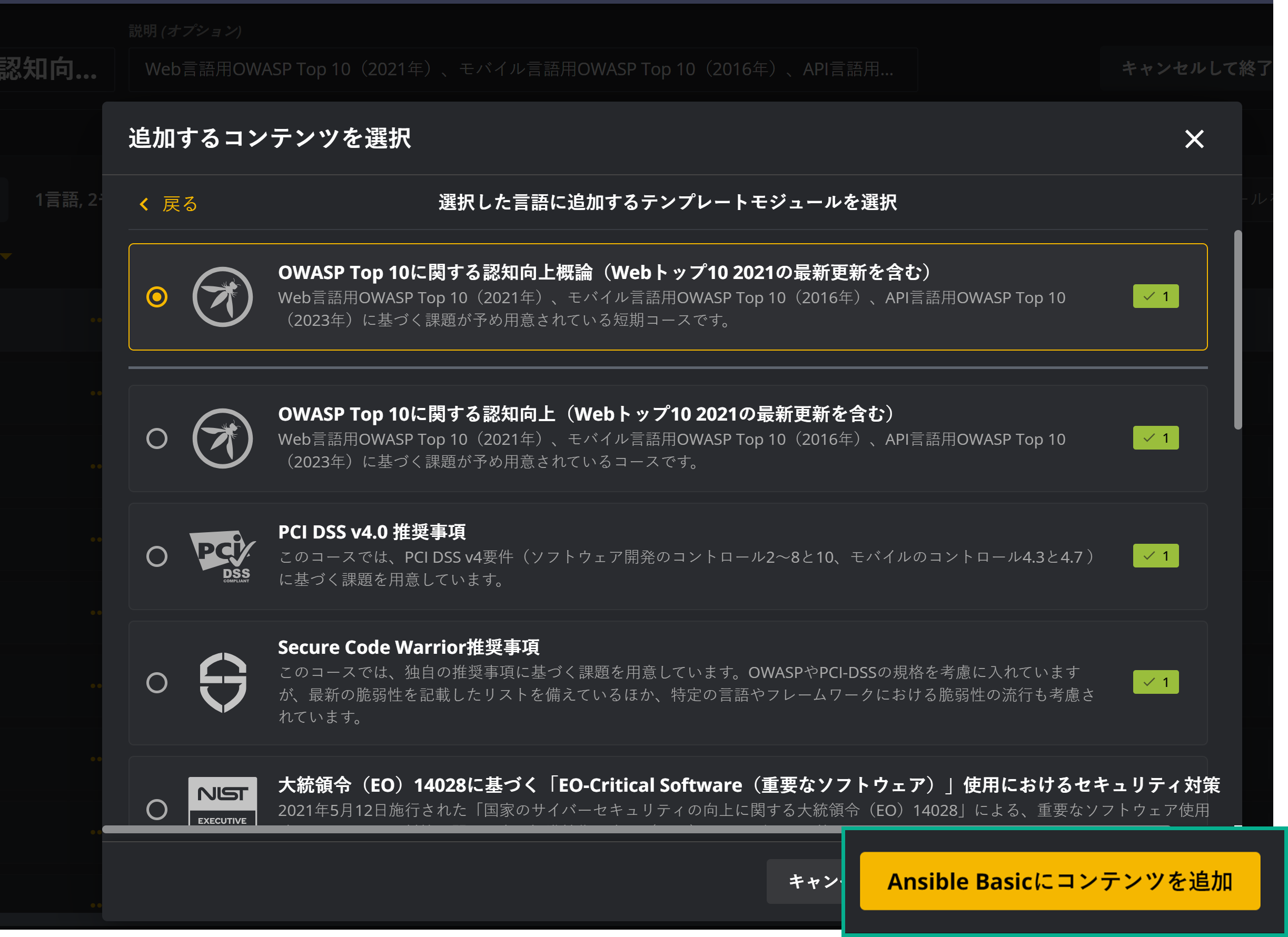The height and width of the screenshot is (937, 1288).
Task: Click the PCI DSS Compliant logo
Action: (x=223, y=556)
